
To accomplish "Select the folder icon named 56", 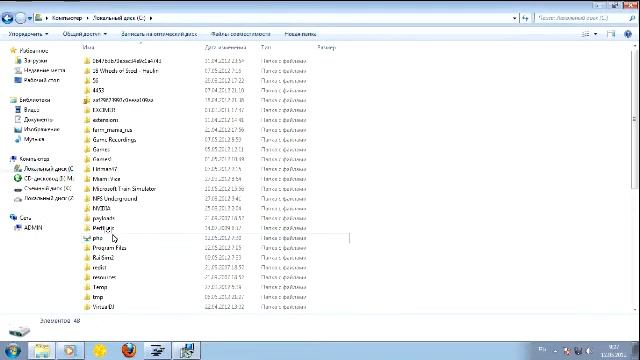I will (87, 80).
